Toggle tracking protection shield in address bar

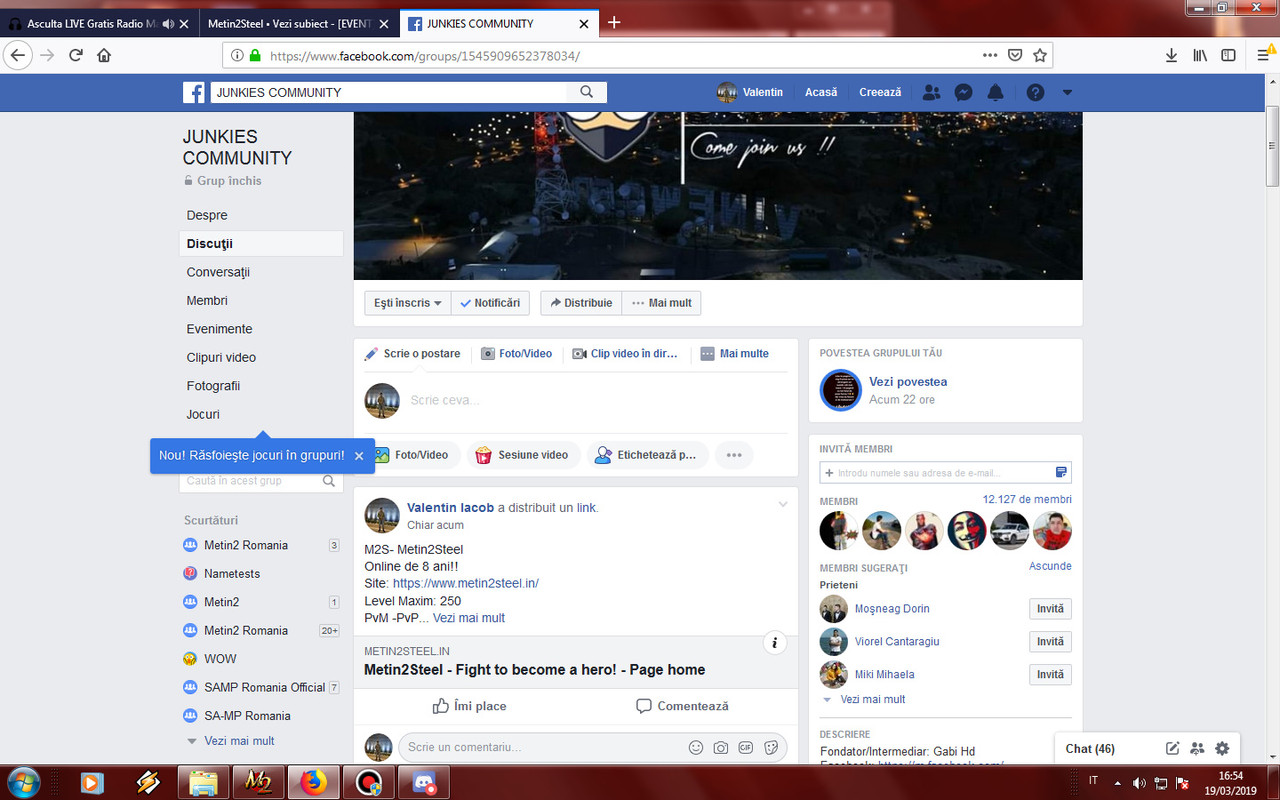click(1013, 55)
